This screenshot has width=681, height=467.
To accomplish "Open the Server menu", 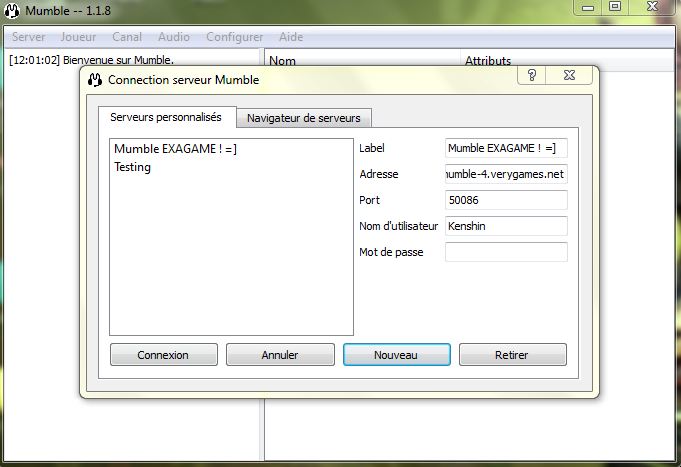I will click(x=28, y=37).
